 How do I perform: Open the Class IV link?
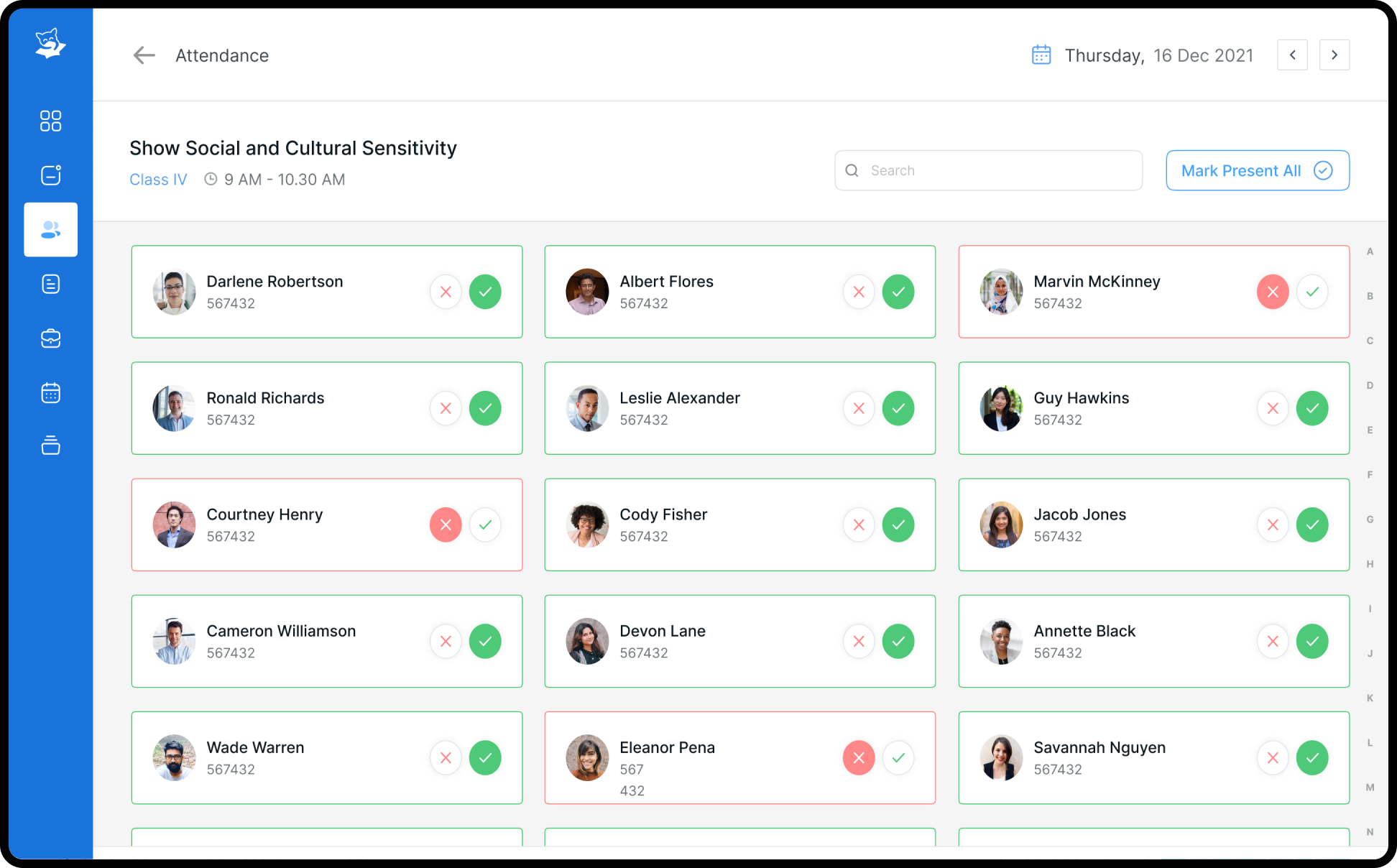(x=158, y=180)
